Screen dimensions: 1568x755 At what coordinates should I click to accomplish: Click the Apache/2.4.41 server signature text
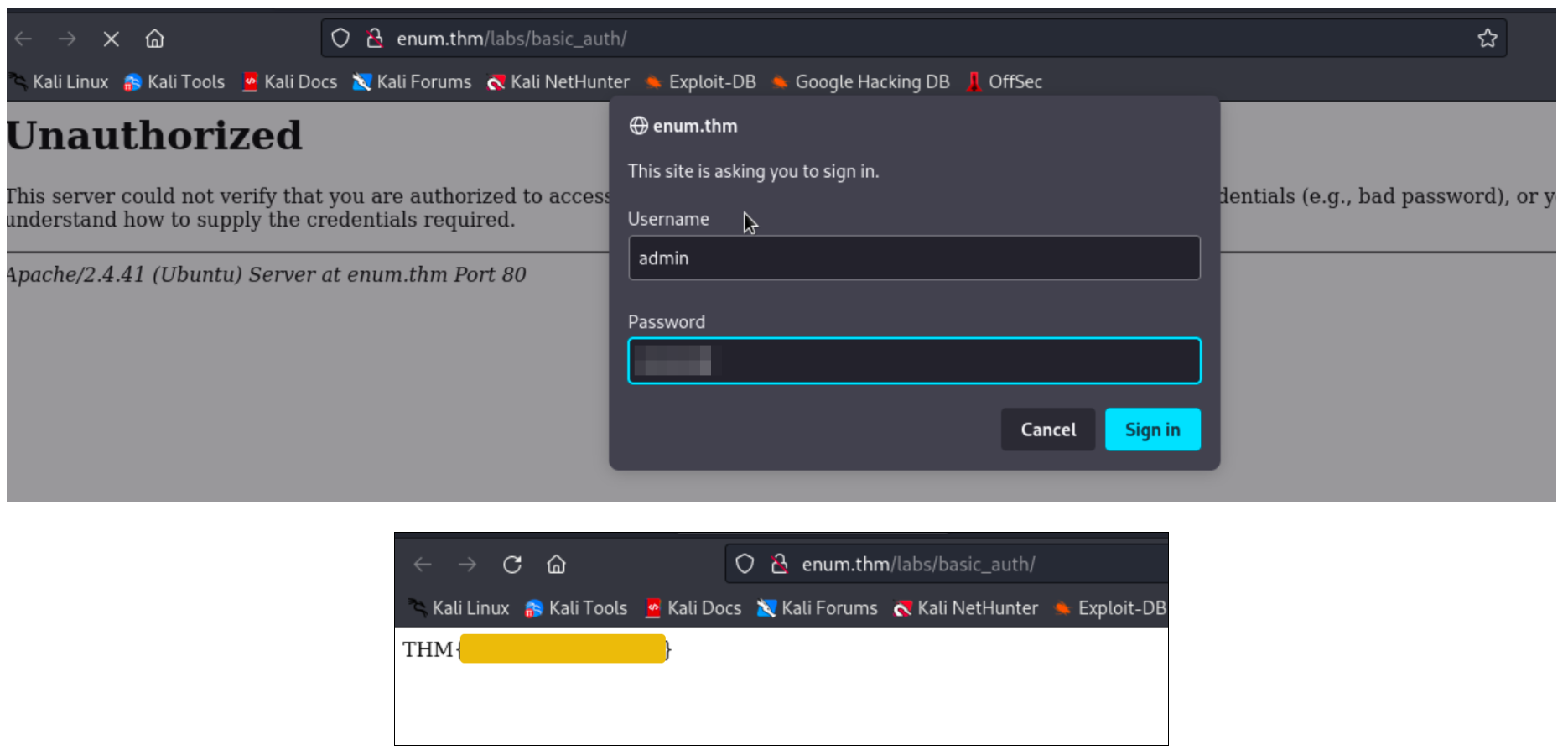266,274
